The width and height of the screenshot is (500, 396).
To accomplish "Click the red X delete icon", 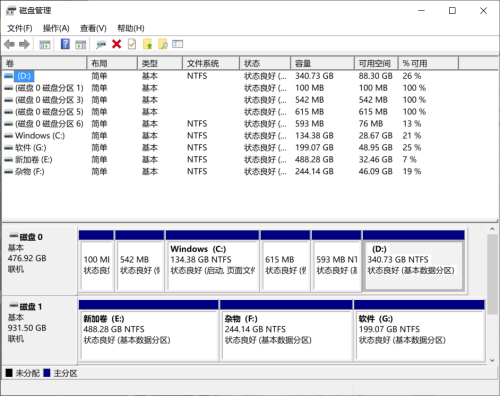I will click(x=116, y=44).
